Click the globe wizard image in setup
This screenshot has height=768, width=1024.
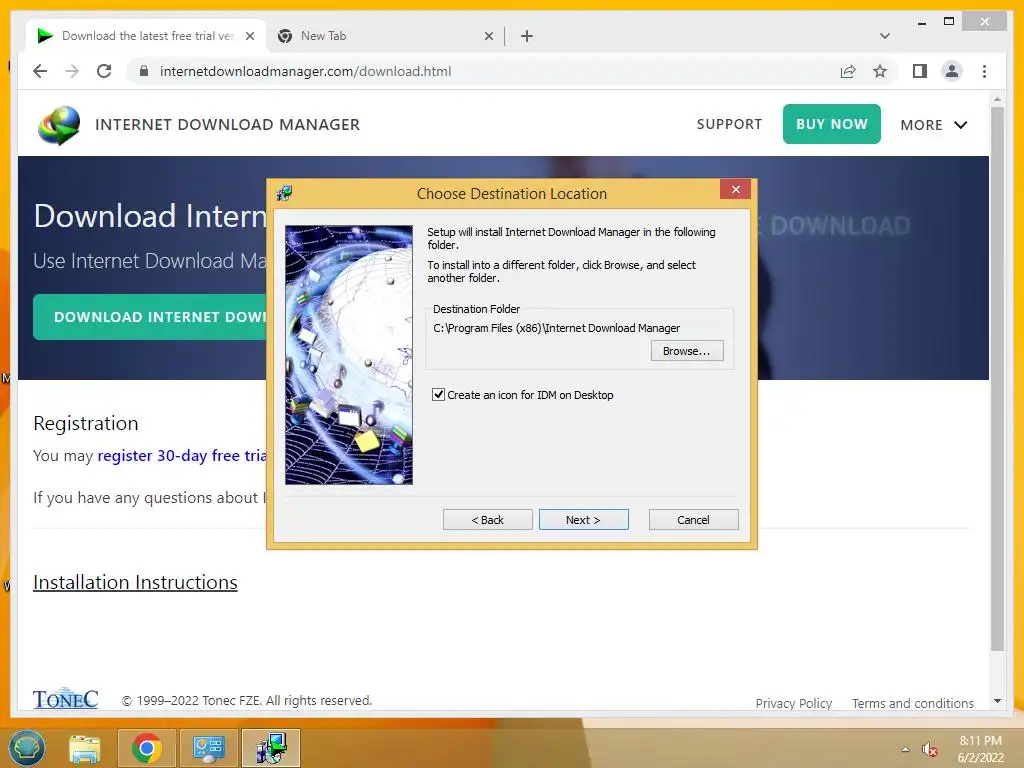[x=349, y=355]
